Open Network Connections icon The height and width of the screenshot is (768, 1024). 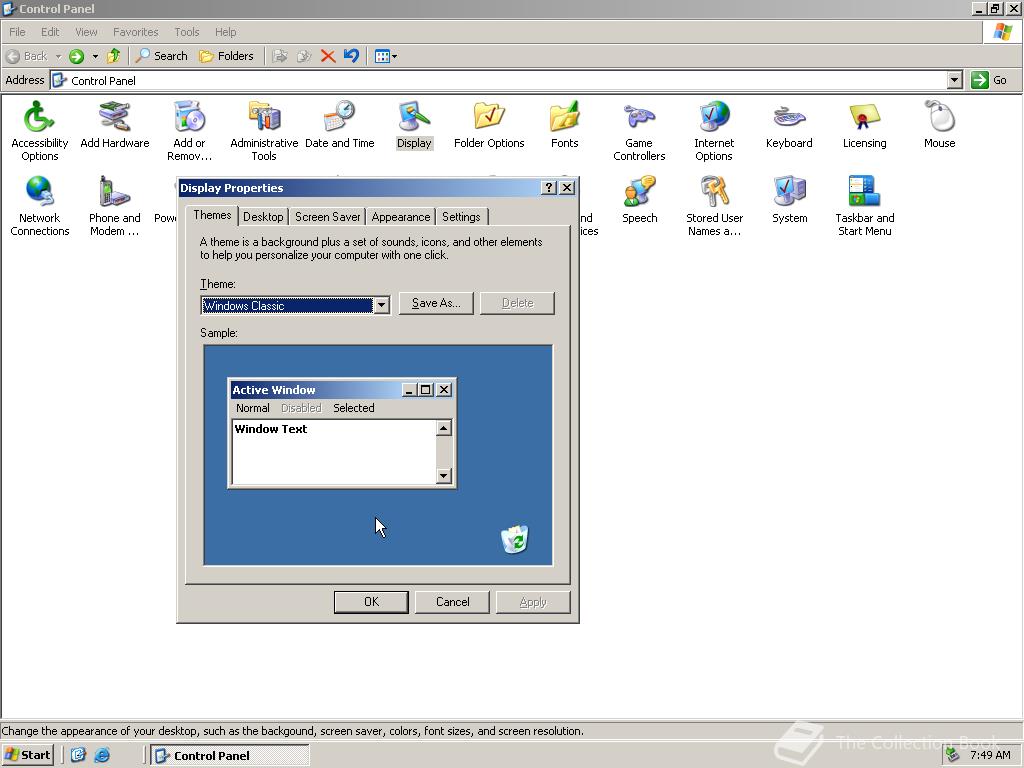39,205
